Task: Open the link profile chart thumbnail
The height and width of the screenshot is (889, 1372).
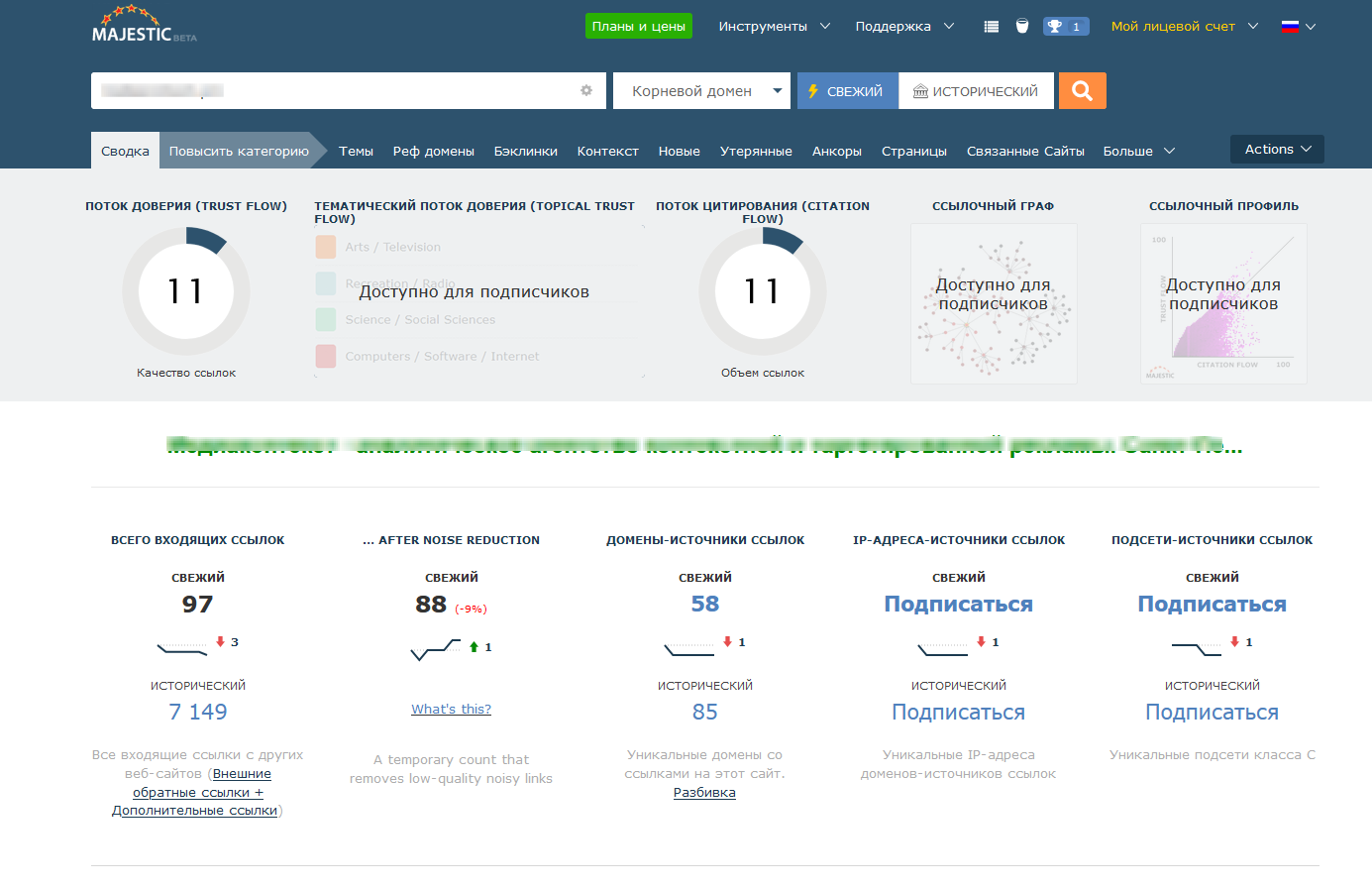Action: click(x=1223, y=303)
